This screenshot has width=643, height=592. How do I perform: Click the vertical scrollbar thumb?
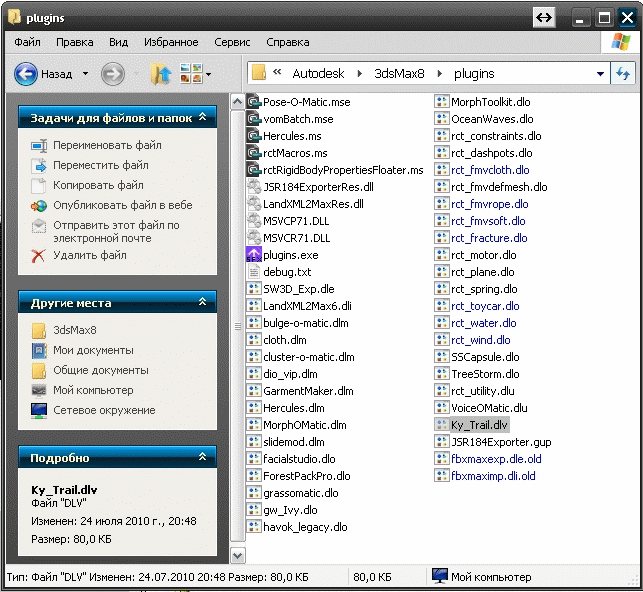click(237, 326)
